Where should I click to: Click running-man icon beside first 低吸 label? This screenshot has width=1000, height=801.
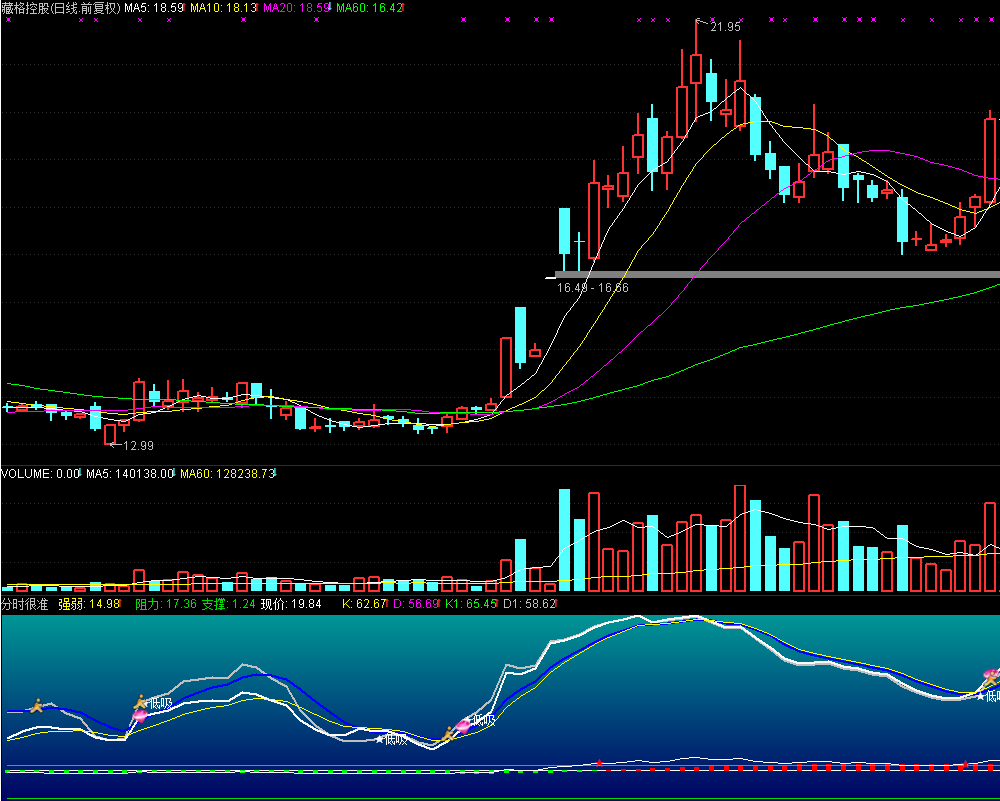(140, 702)
